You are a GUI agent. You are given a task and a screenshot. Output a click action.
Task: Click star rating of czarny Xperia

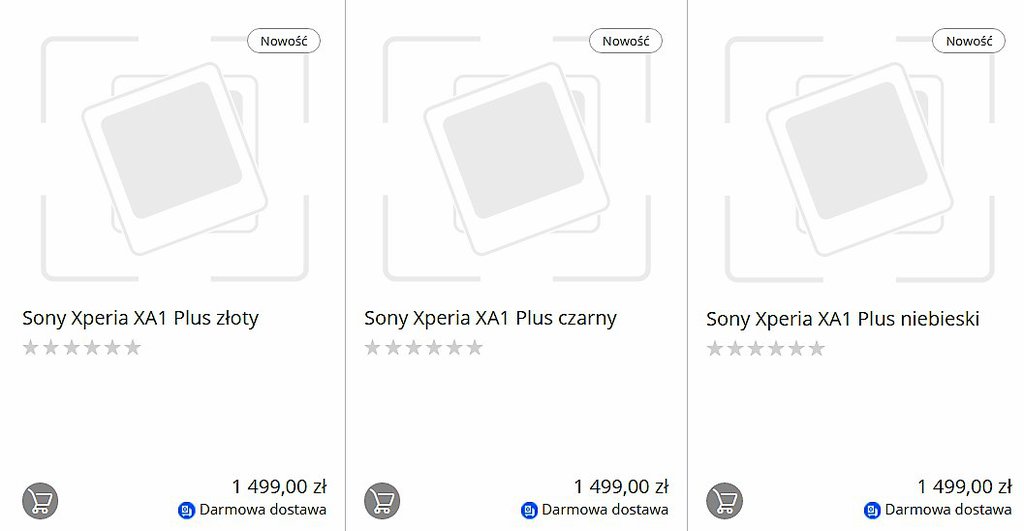point(424,348)
